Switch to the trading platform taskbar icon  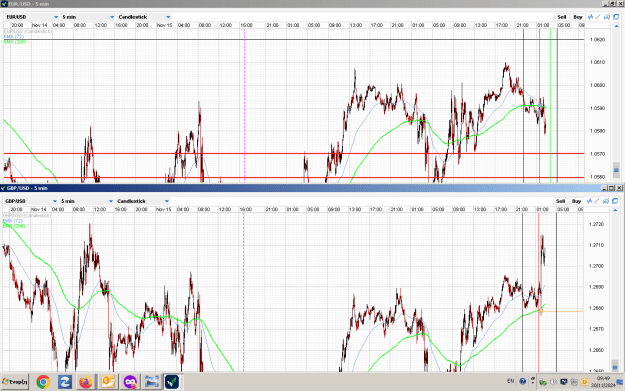point(172,382)
